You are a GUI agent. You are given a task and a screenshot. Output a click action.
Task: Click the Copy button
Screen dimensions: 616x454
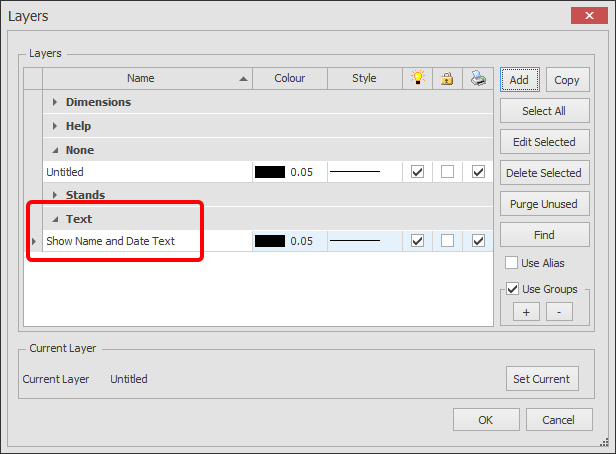coord(567,80)
